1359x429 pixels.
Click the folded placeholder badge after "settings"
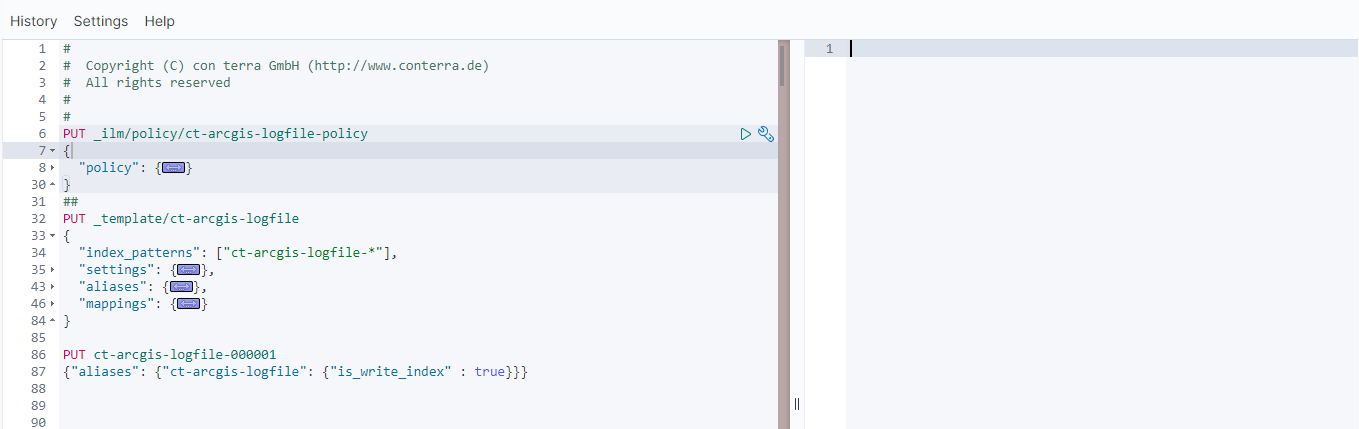pyautogui.click(x=189, y=270)
